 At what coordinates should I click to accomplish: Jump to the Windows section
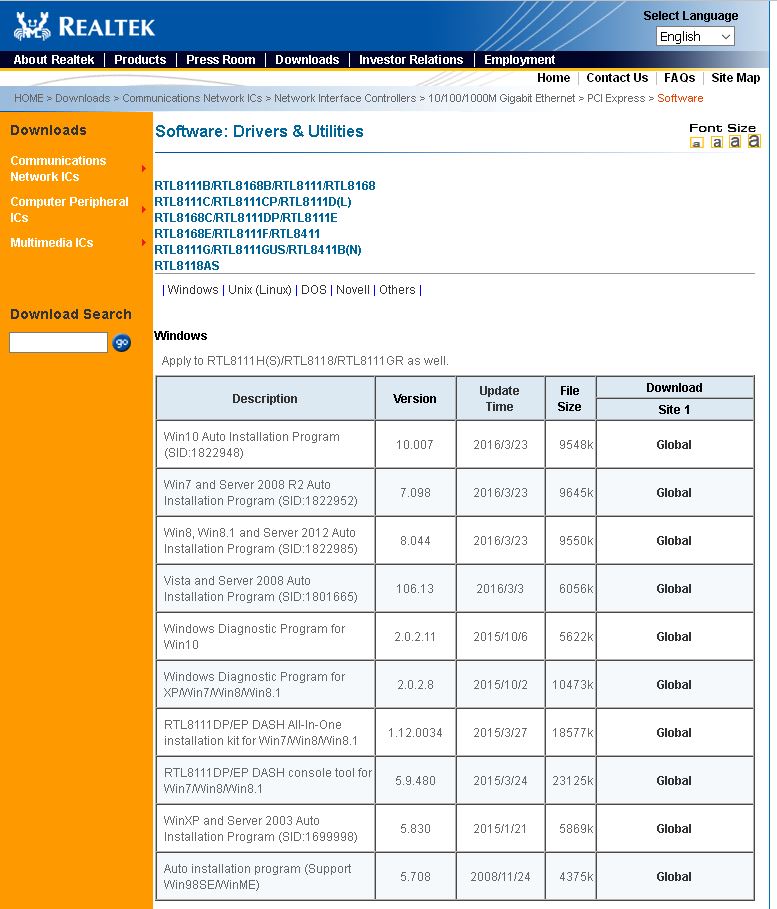point(193,289)
